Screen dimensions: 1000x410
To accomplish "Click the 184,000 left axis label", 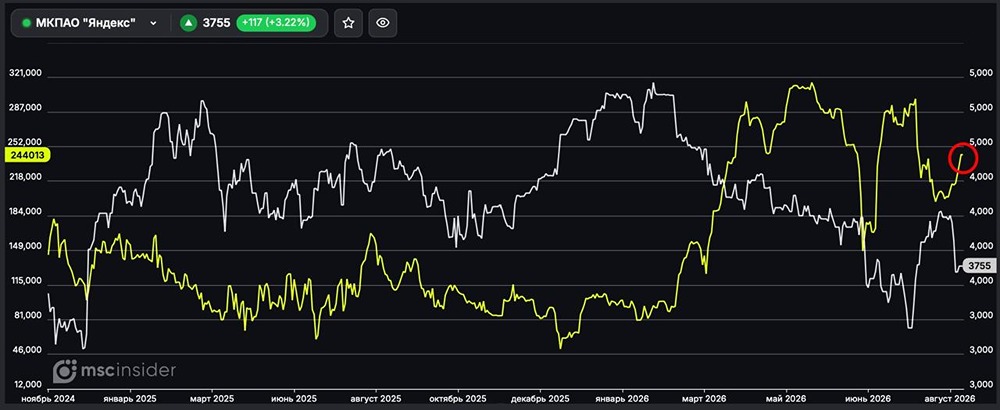I will (x=26, y=212).
